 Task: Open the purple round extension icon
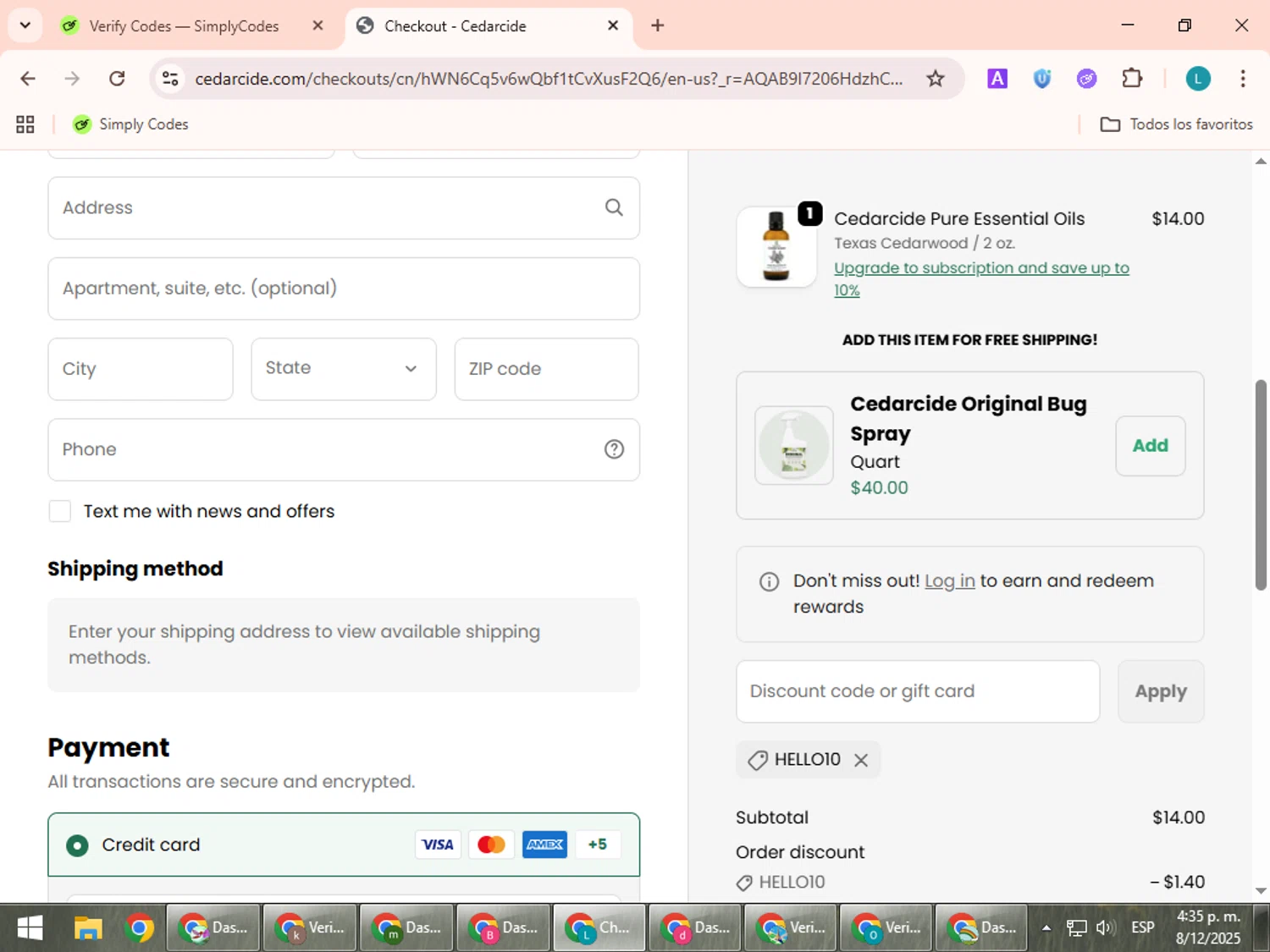point(1086,79)
